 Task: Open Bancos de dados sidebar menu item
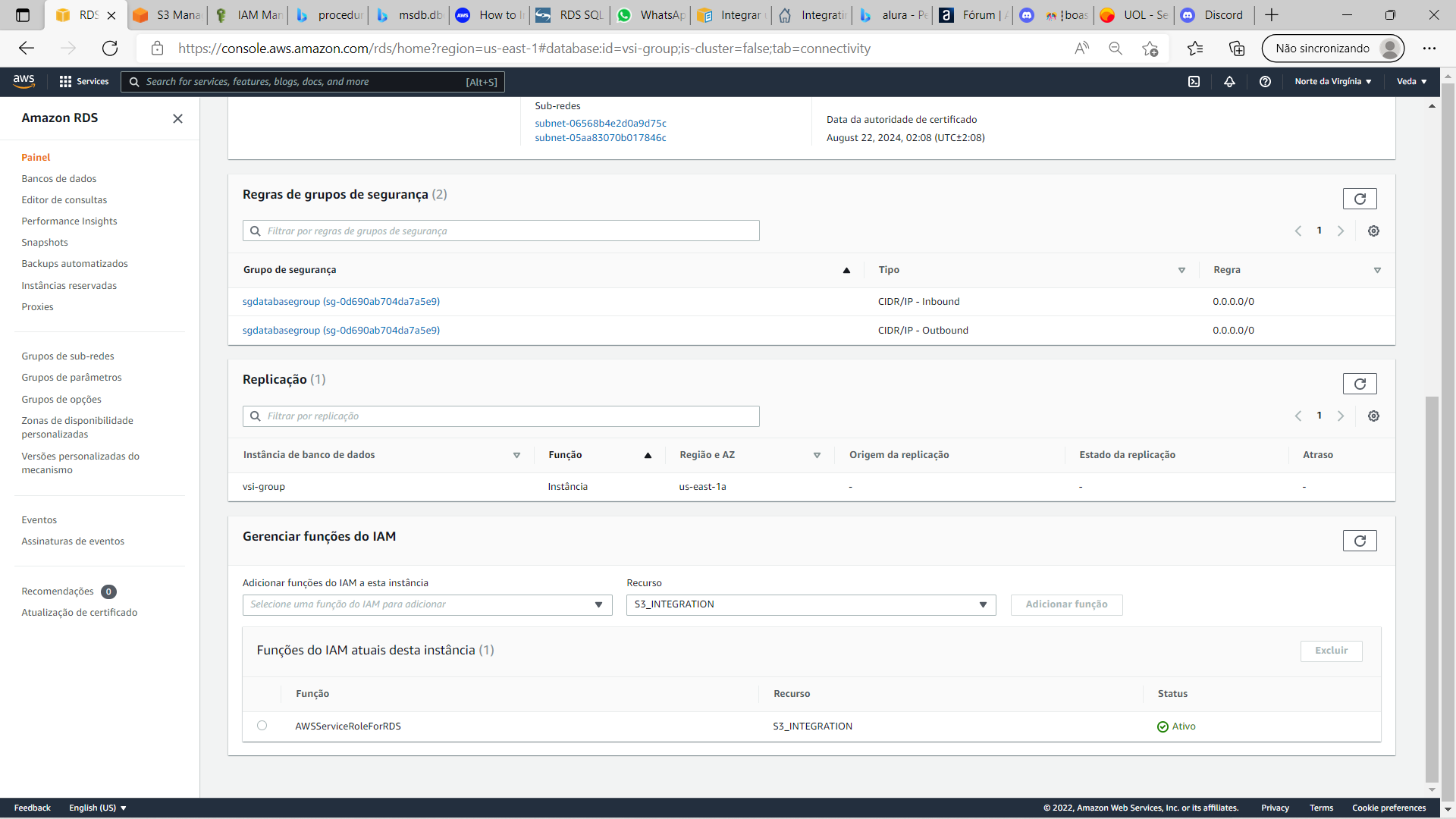pyautogui.click(x=58, y=178)
